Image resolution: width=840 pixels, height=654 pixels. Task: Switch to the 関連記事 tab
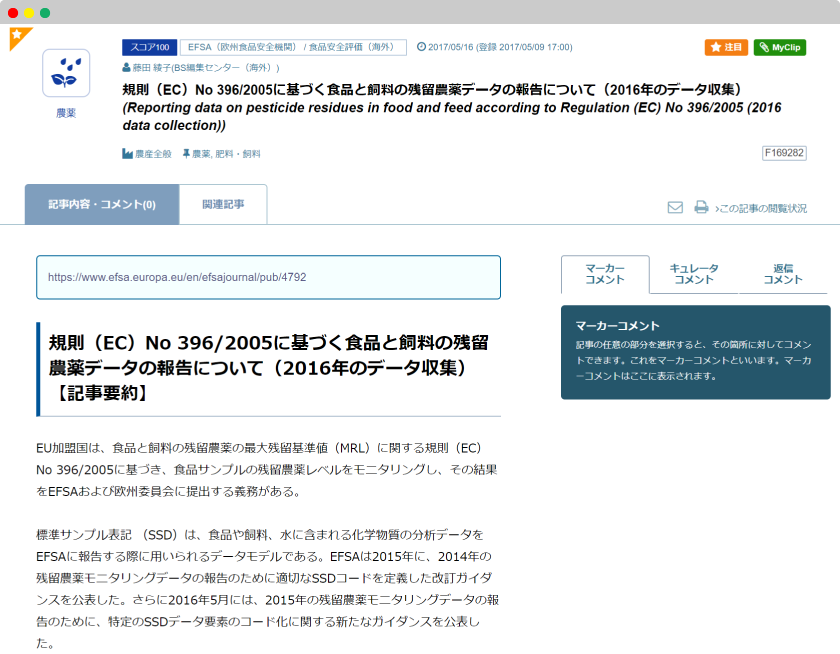coord(223,204)
